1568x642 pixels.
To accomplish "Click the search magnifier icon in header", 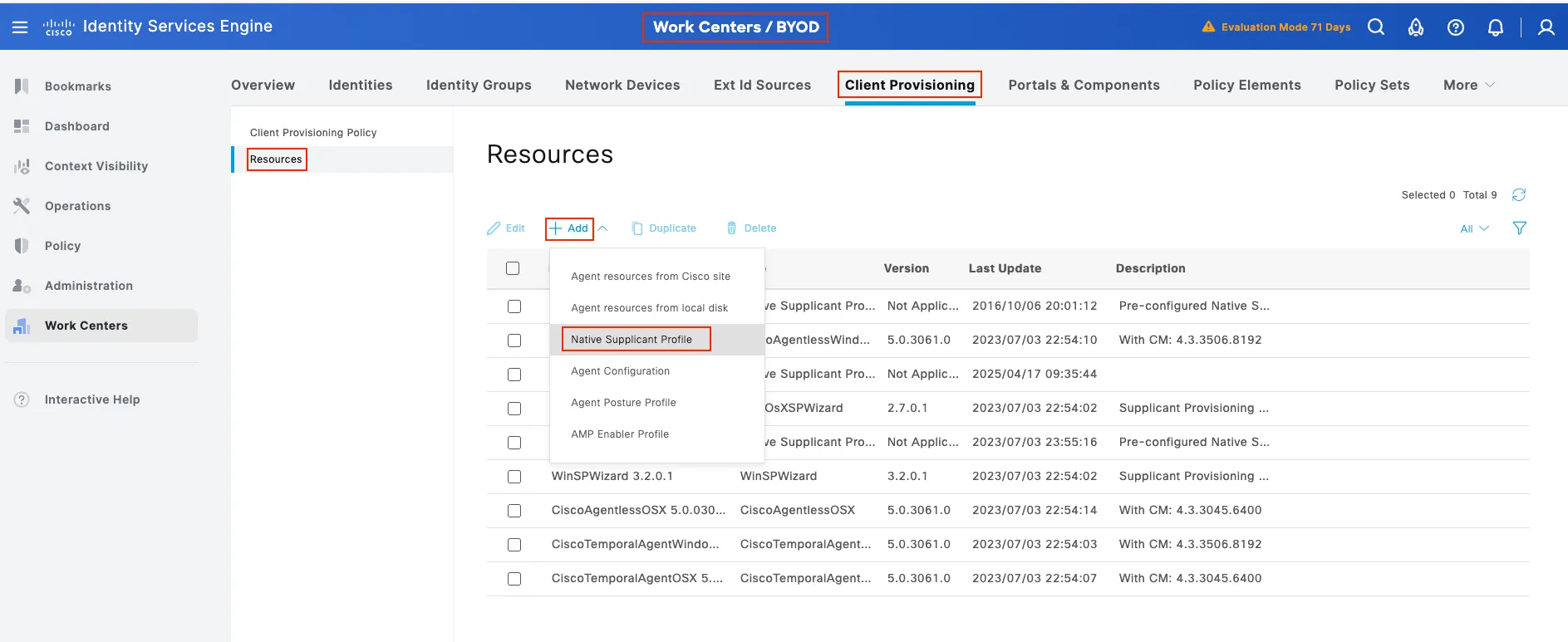I will 1376,27.
